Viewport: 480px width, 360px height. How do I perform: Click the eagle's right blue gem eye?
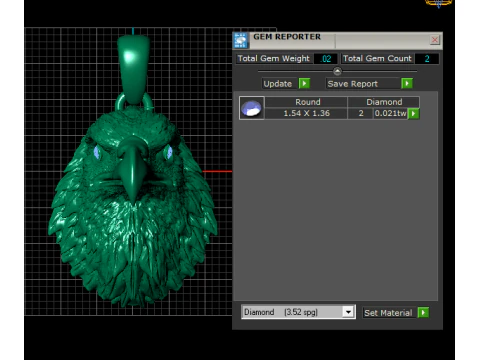click(x=169, y=153)
